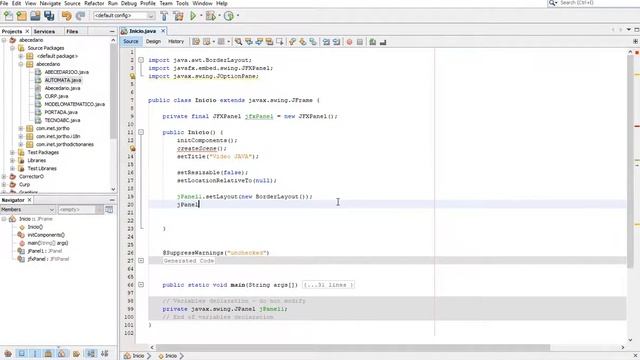This screenshot has width=640, height=360.
Task: Toggle Sort by Source in Navigator
Action: pyautogui.click(x=104, y=353)
